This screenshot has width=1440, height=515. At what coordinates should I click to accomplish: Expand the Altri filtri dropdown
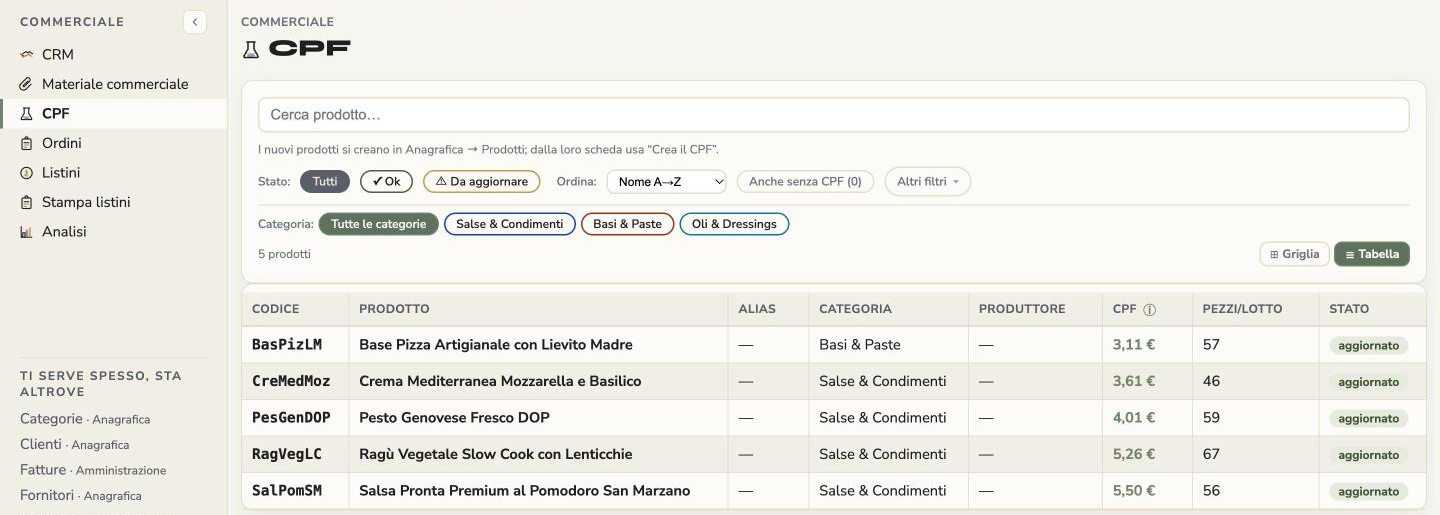point(928,182)
